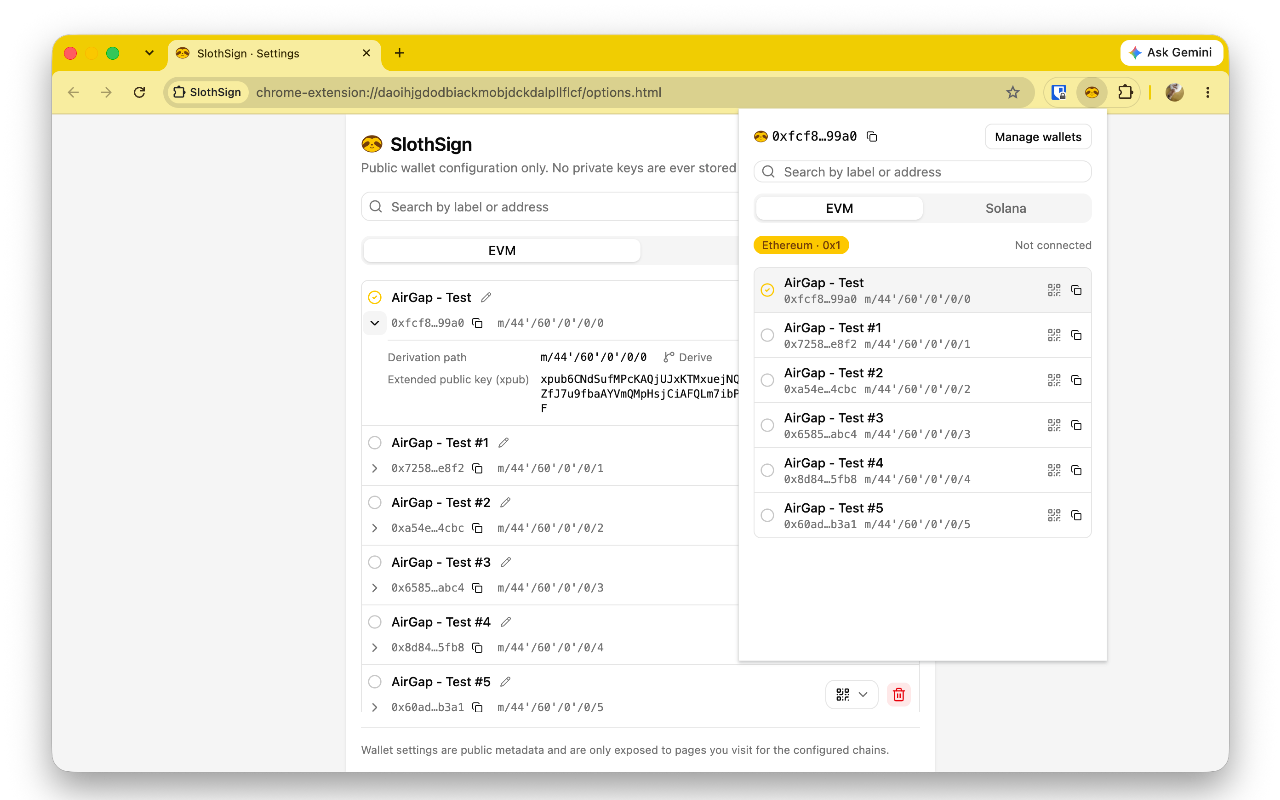Open Manage wallets
This screenshot has height=800, width=1280.
[1038, 137]
